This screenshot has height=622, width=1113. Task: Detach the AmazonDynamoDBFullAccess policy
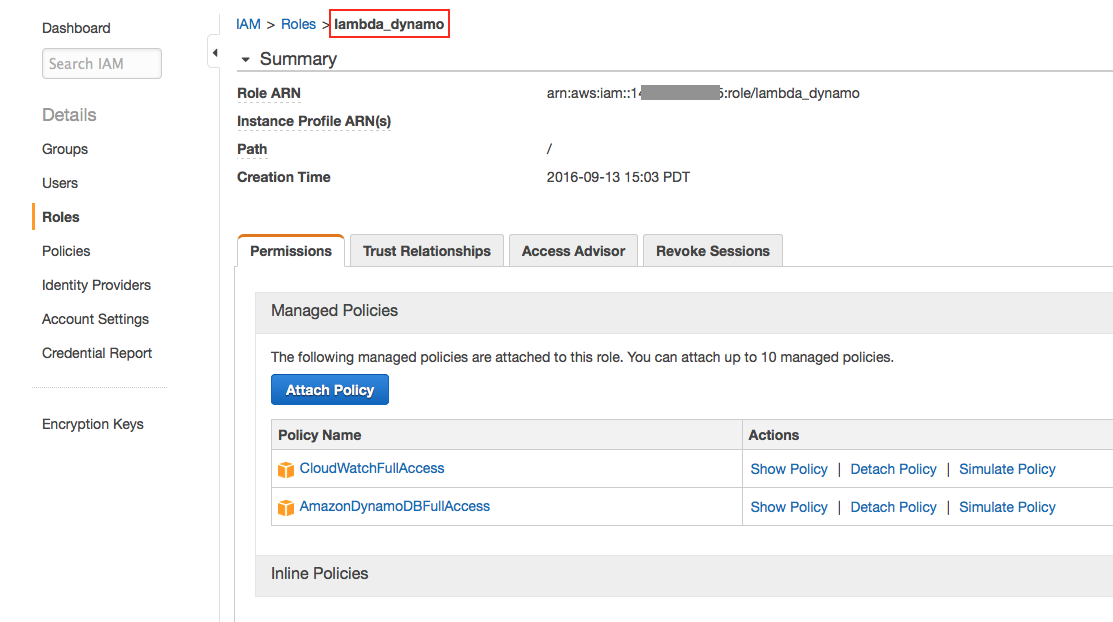(x=893, y=507)
